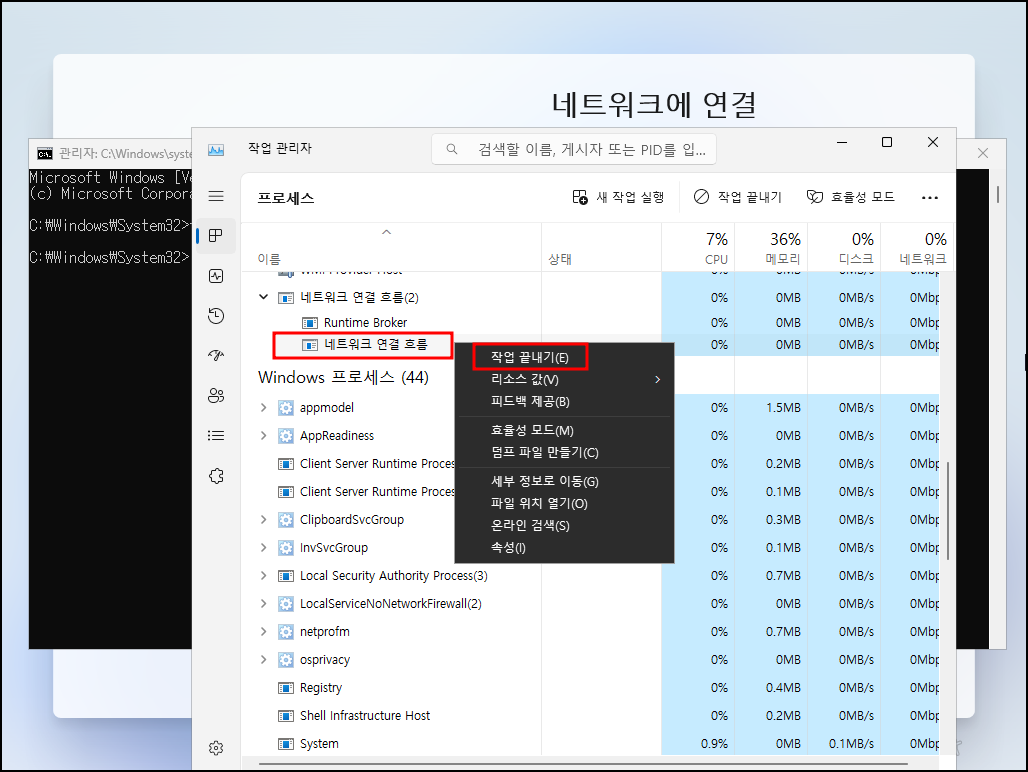
Task: Click the AppReadiness gear icon
Action: point(286,436)
